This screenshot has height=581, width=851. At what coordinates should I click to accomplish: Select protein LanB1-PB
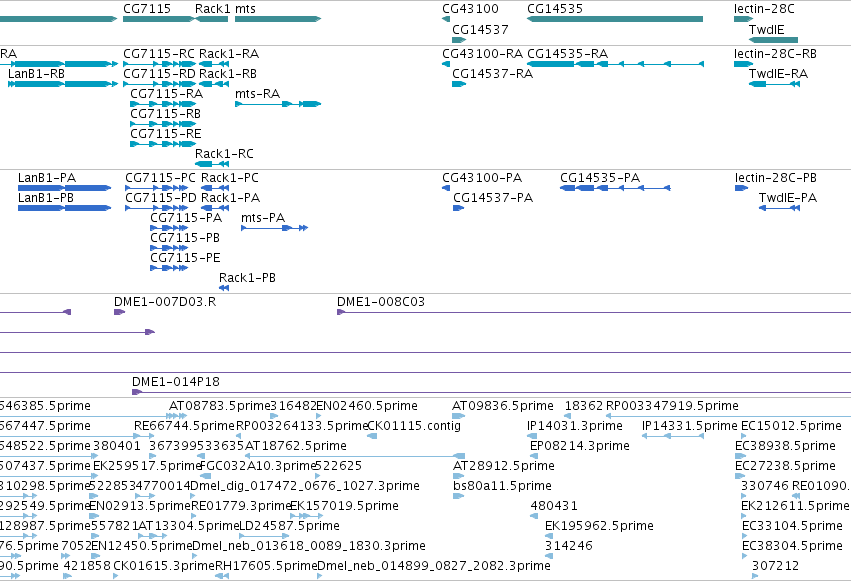[46, 198]
